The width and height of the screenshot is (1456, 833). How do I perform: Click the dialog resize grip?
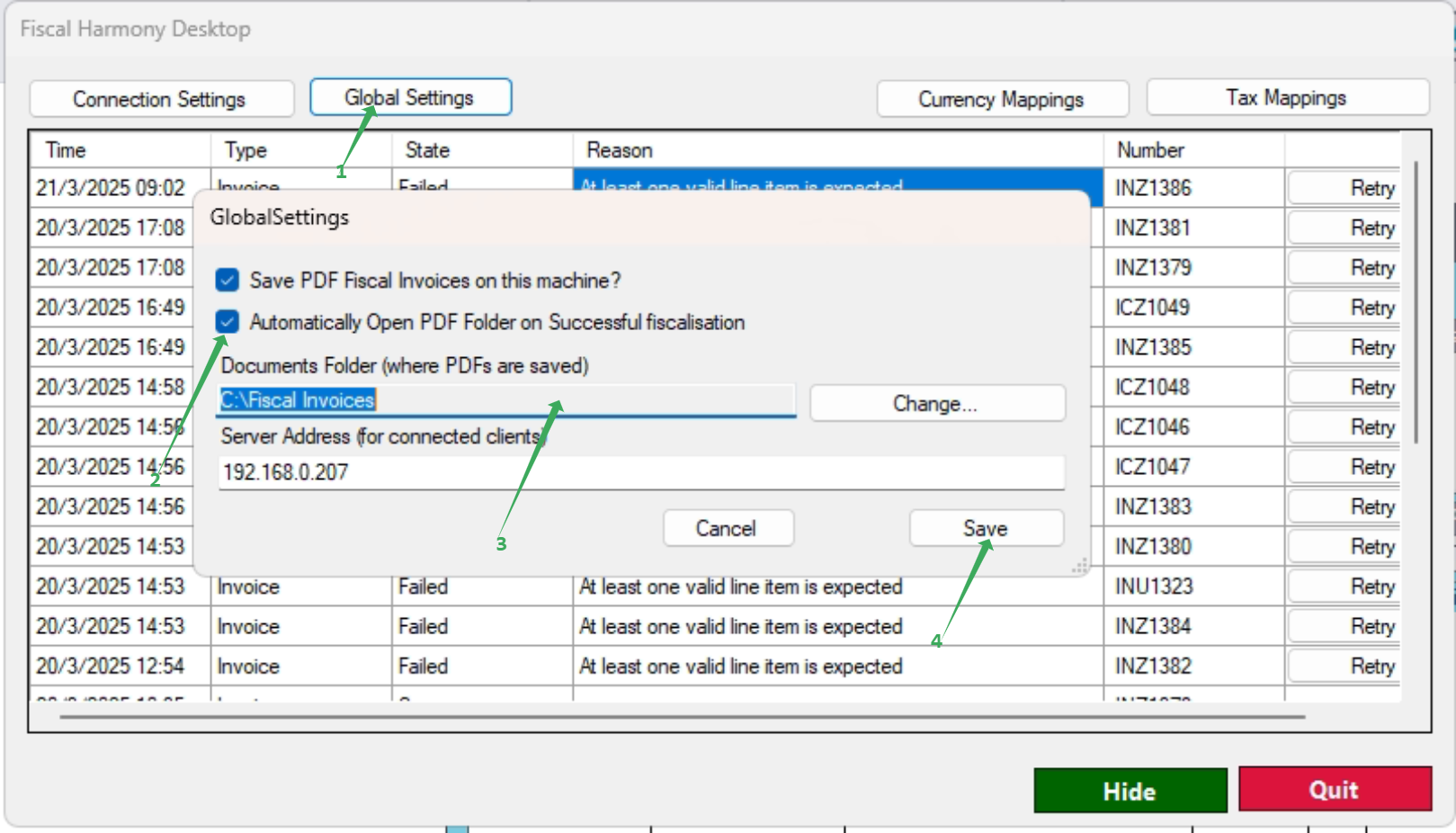(x=1080, y=566)
